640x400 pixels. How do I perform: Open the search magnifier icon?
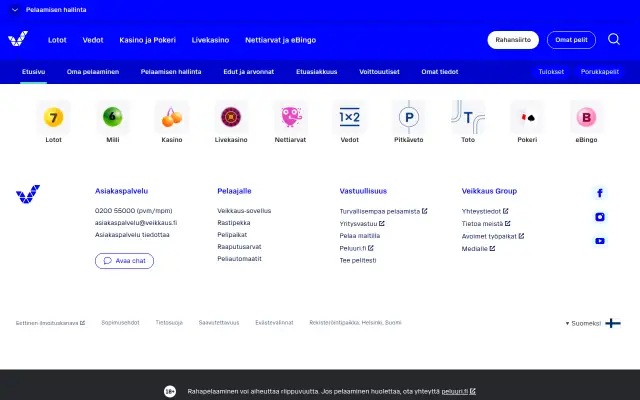tap(614, 39)
